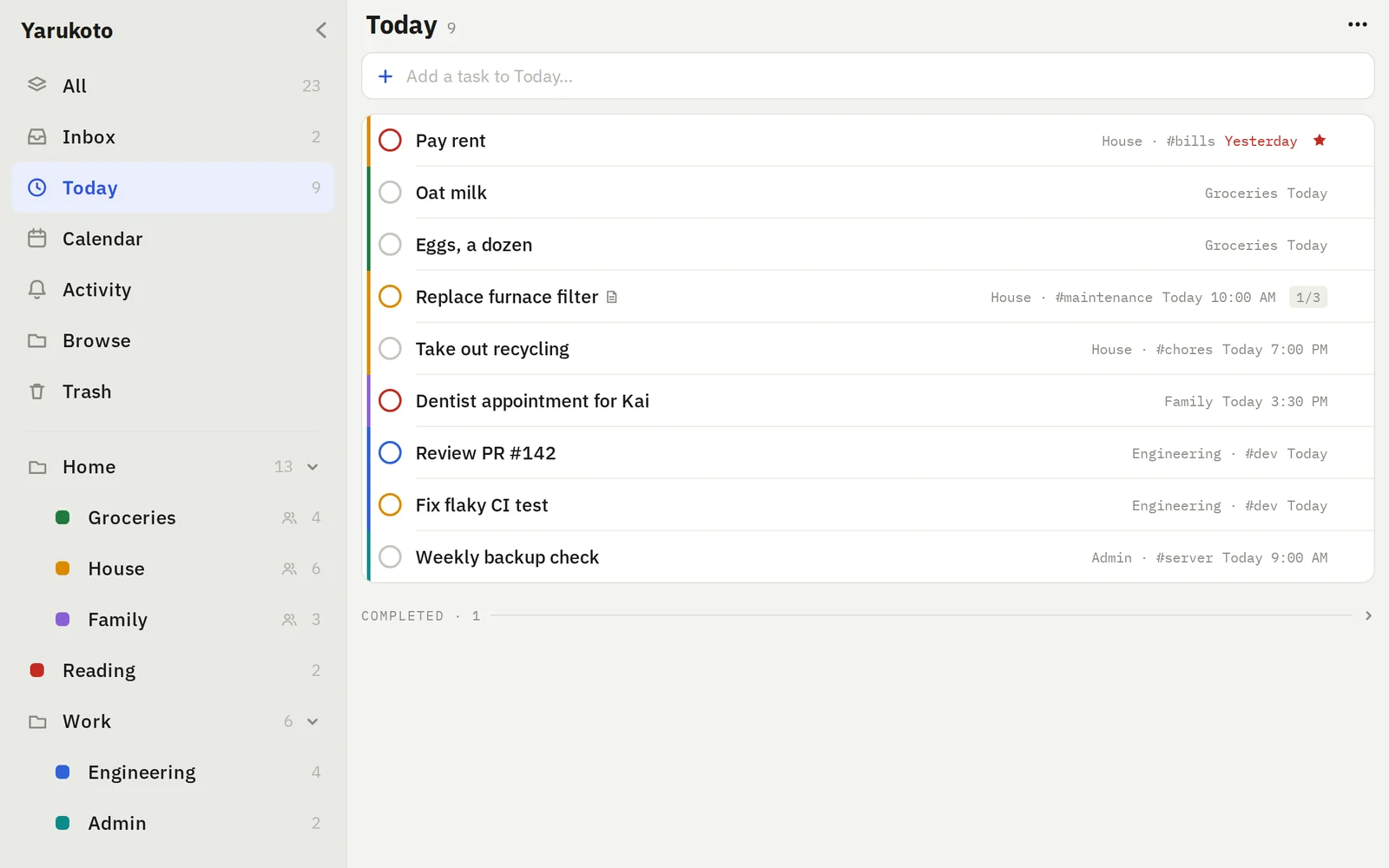
Task: Go to the Activity view
Action: coord(174,290)
